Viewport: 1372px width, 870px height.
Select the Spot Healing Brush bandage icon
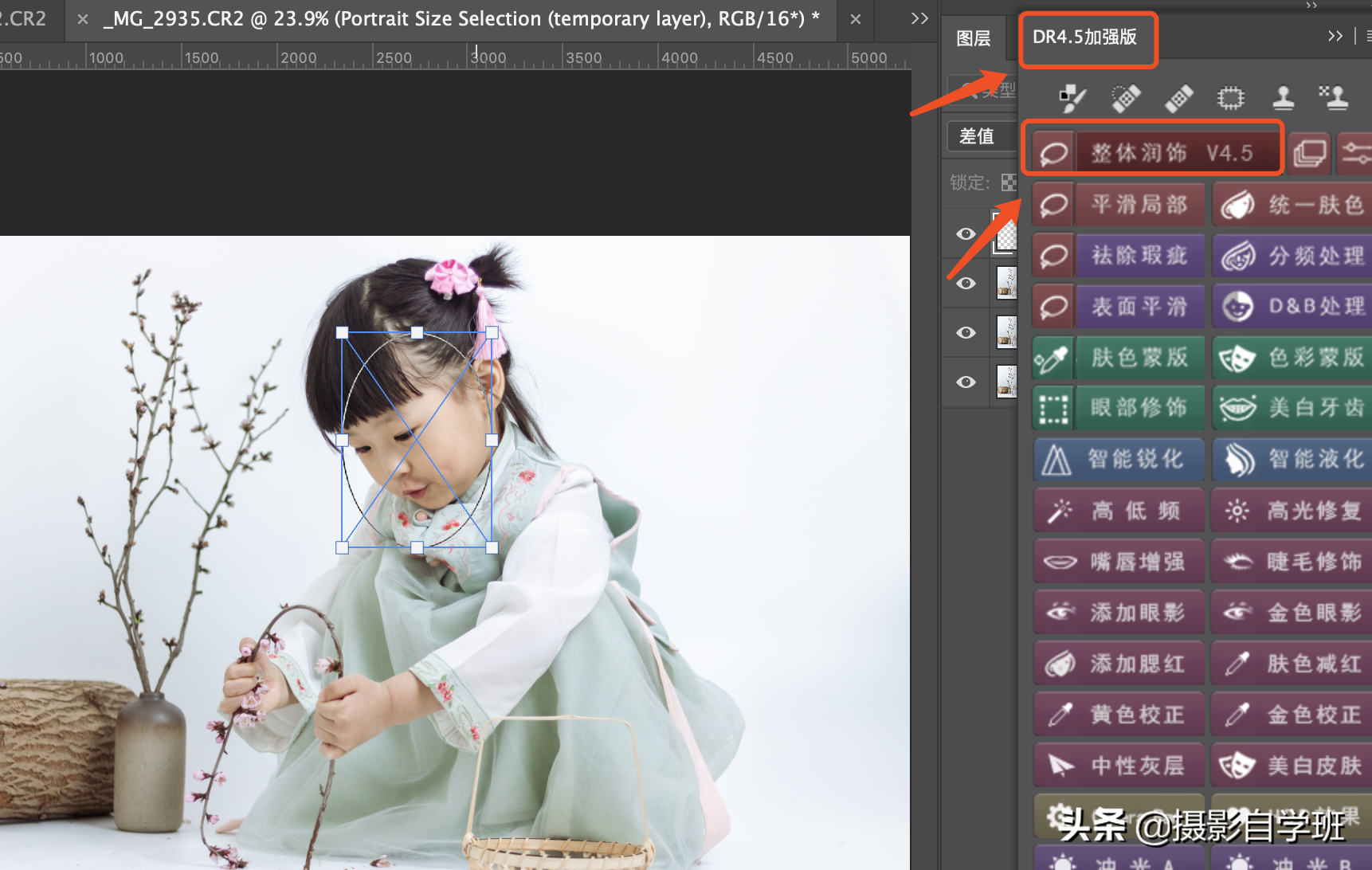pyautogui.click(x=1126, y=98)
